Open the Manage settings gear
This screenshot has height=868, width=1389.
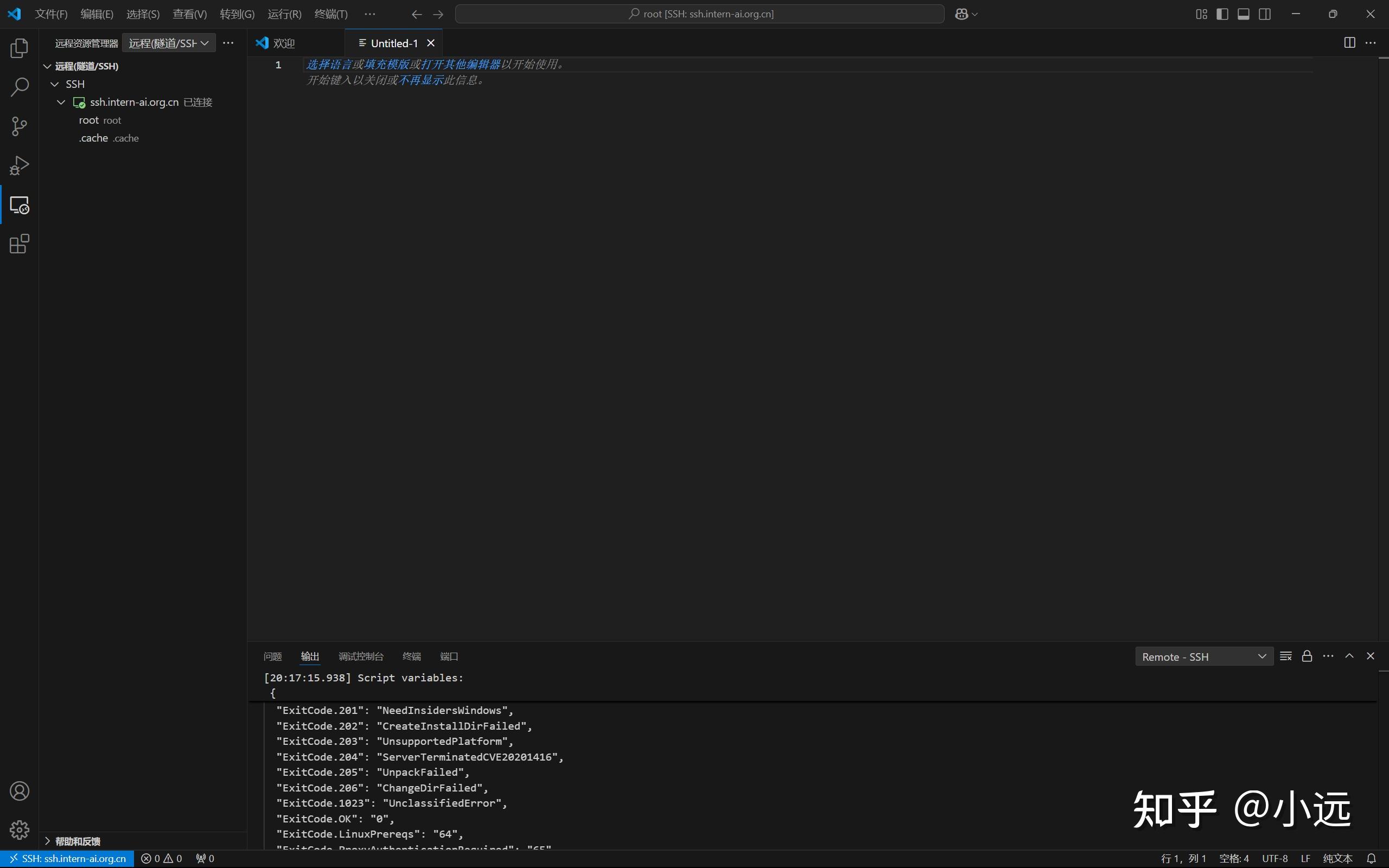coord(19,829)
